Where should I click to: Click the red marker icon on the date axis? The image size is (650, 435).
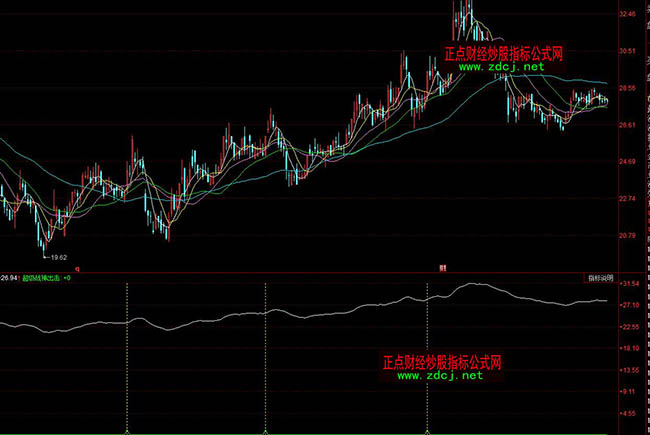pyautogui.click(x=441, y=268)
